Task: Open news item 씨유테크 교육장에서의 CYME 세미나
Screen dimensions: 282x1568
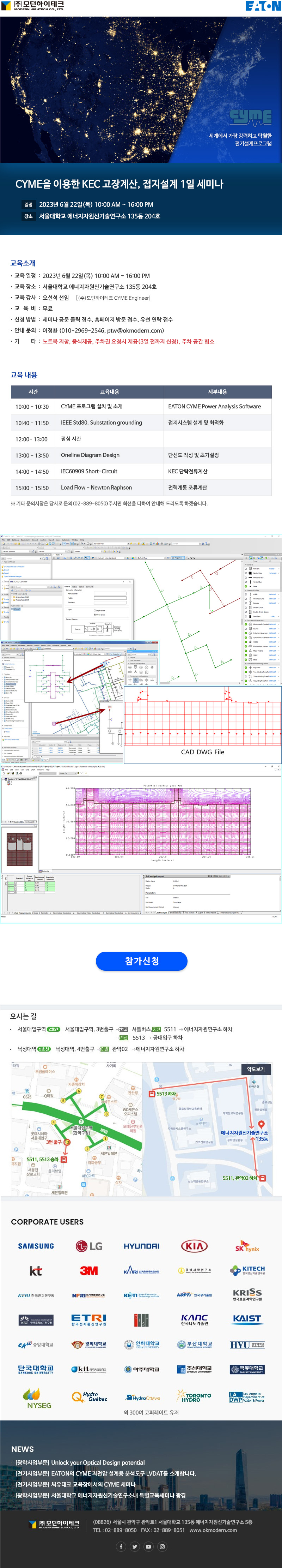Action: tap(75, 1484)
